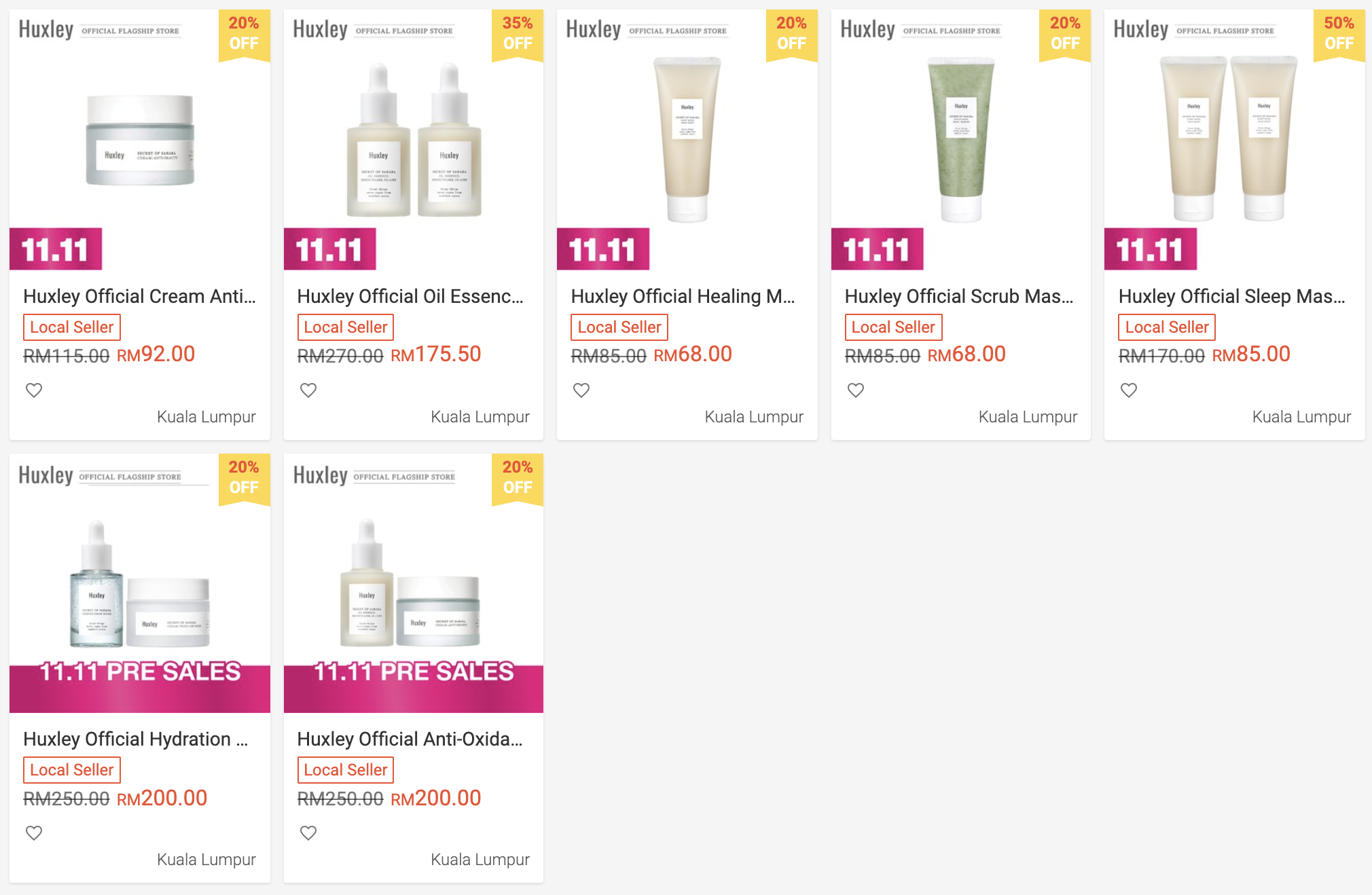Click Local Seller tag on Hydration set
This screenshot has height=895, width=1372.
(x=72, y=770)
